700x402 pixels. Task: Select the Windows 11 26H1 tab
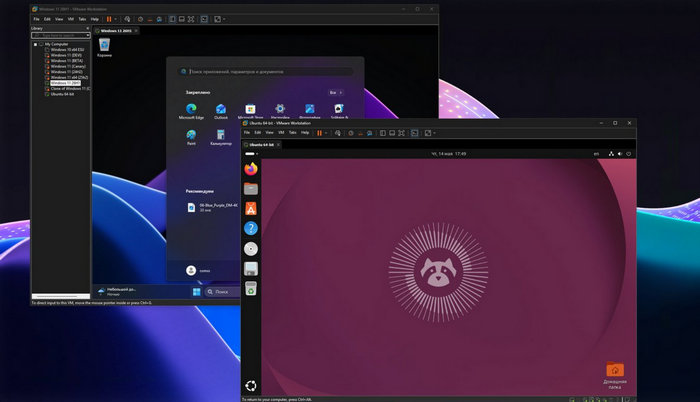(116, 31)
